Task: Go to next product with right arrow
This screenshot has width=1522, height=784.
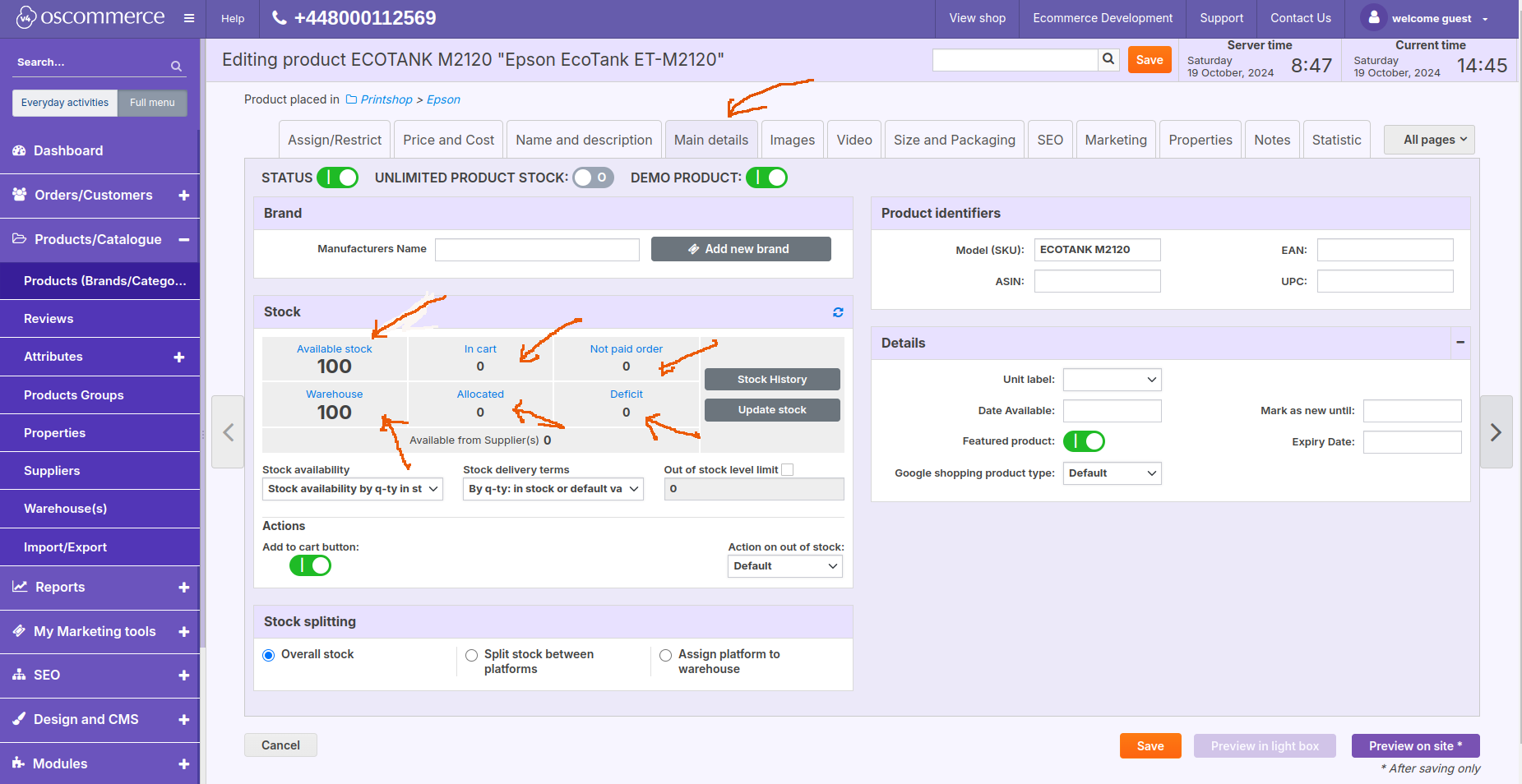Action: point(1496,432)
